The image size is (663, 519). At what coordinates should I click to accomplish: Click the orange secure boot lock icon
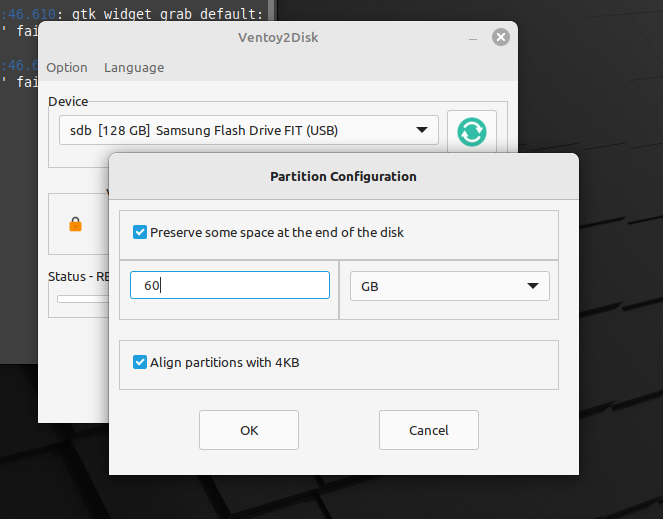75,224
